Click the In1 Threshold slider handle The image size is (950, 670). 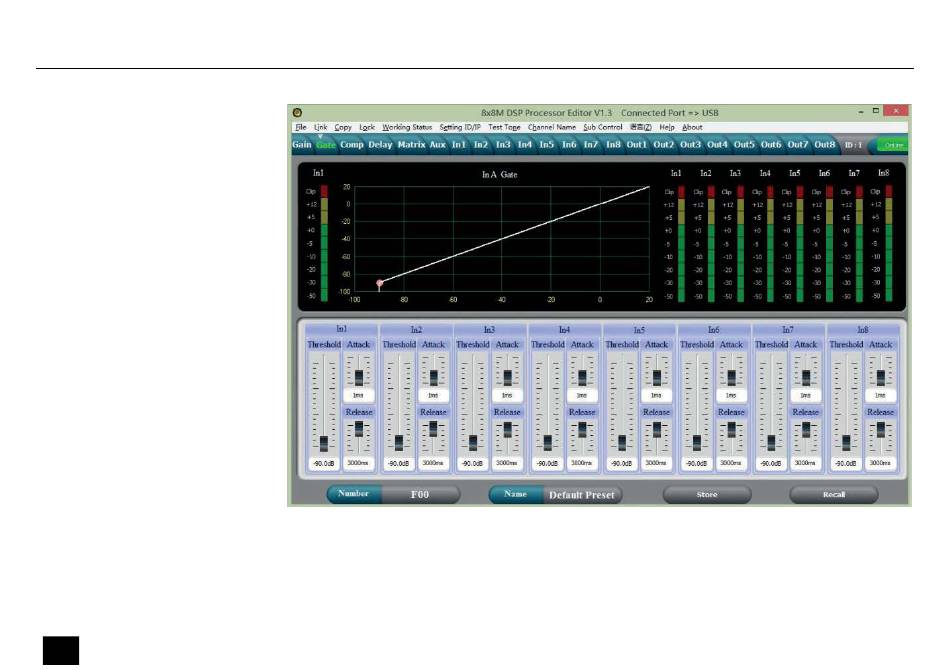pos(324,443)
